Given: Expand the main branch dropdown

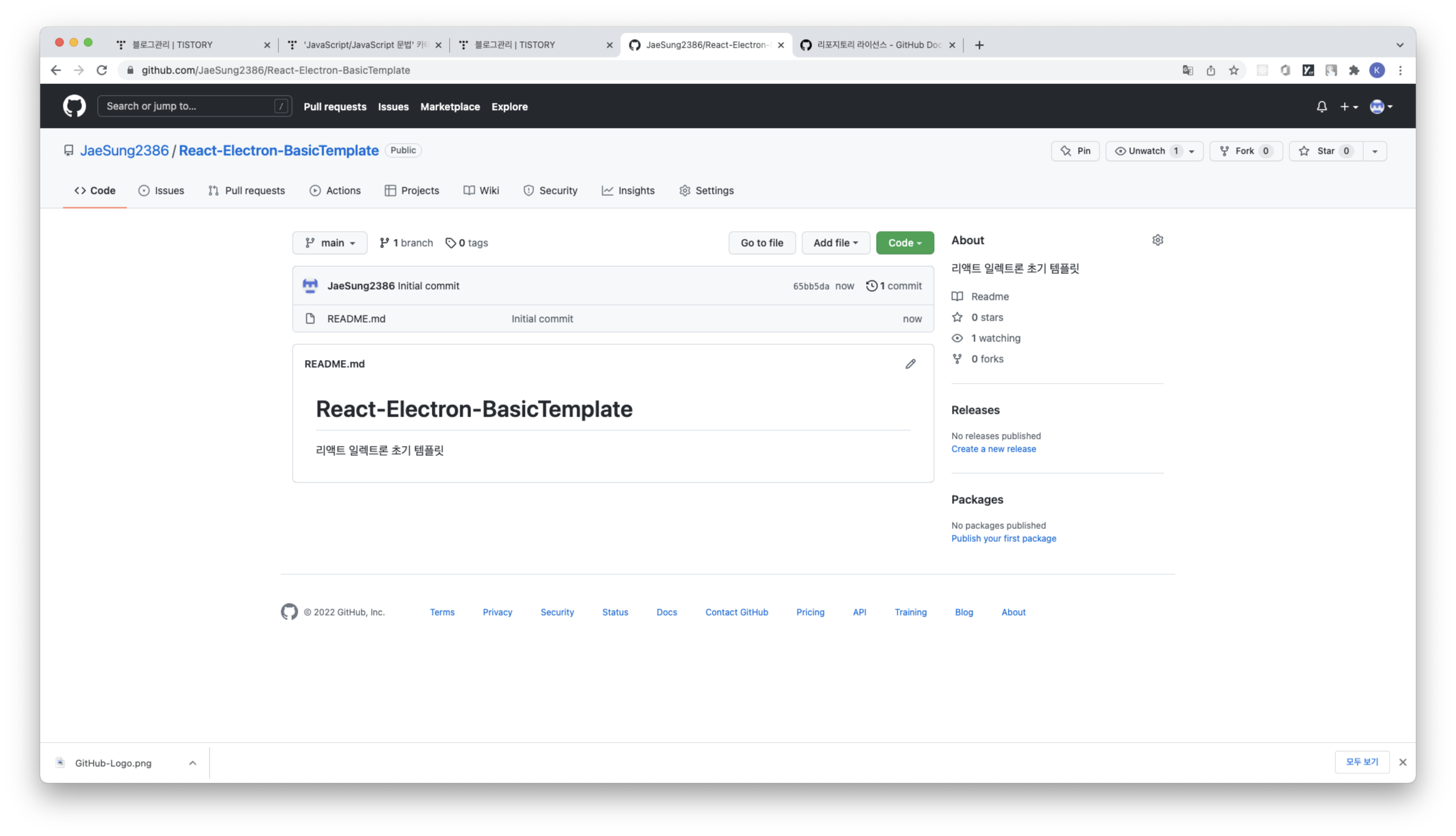Looking at the screenshot, I should click(x=330, y=243).
